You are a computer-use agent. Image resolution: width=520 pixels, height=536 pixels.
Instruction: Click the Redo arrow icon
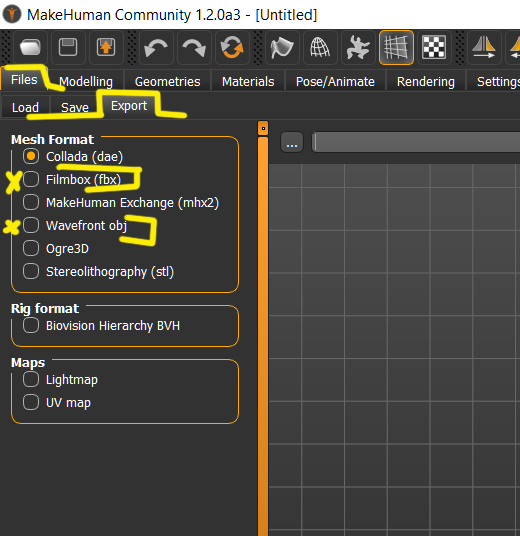click(x=194, y=47)
